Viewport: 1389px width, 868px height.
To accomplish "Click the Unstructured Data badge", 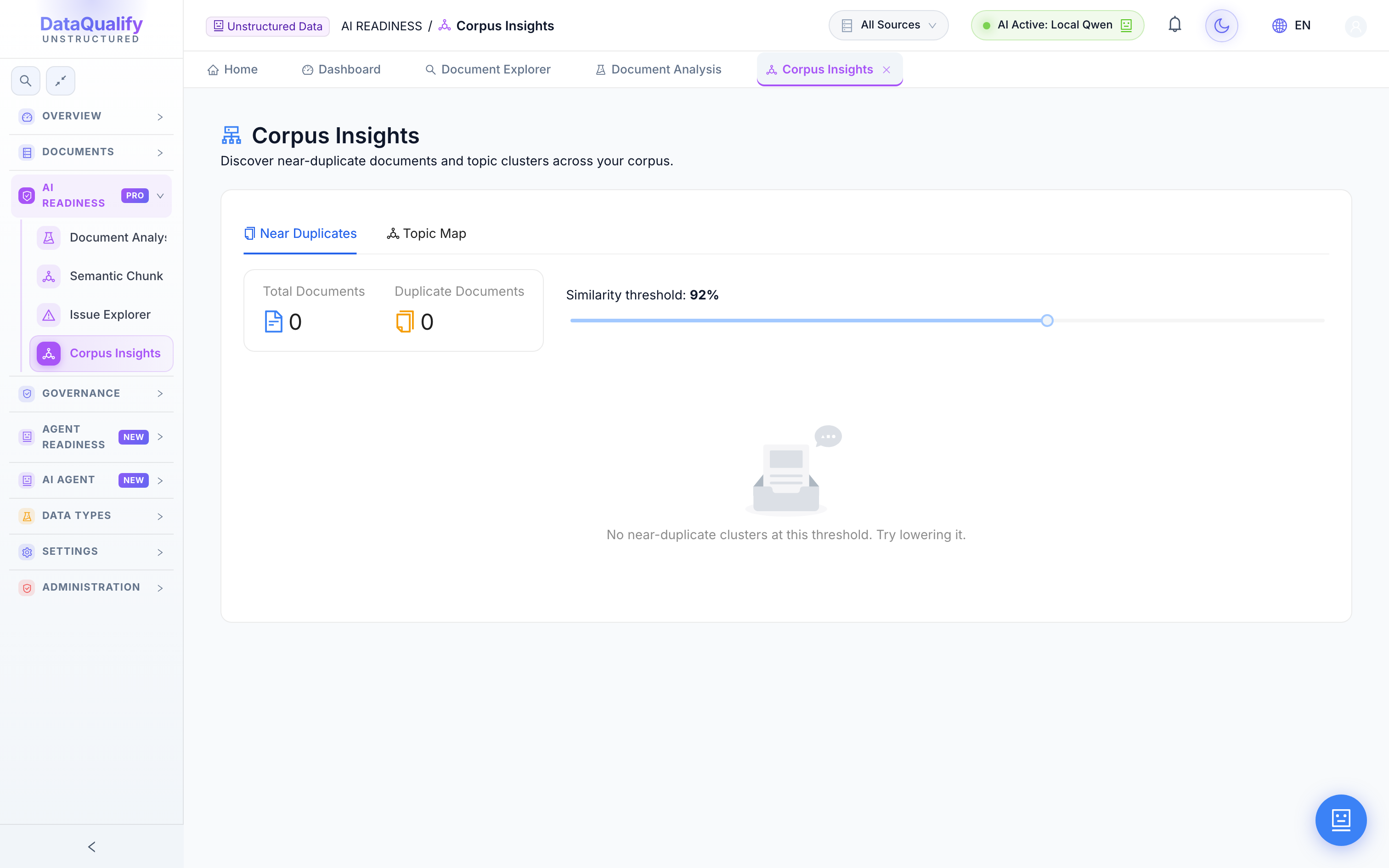I will (268, 27).
